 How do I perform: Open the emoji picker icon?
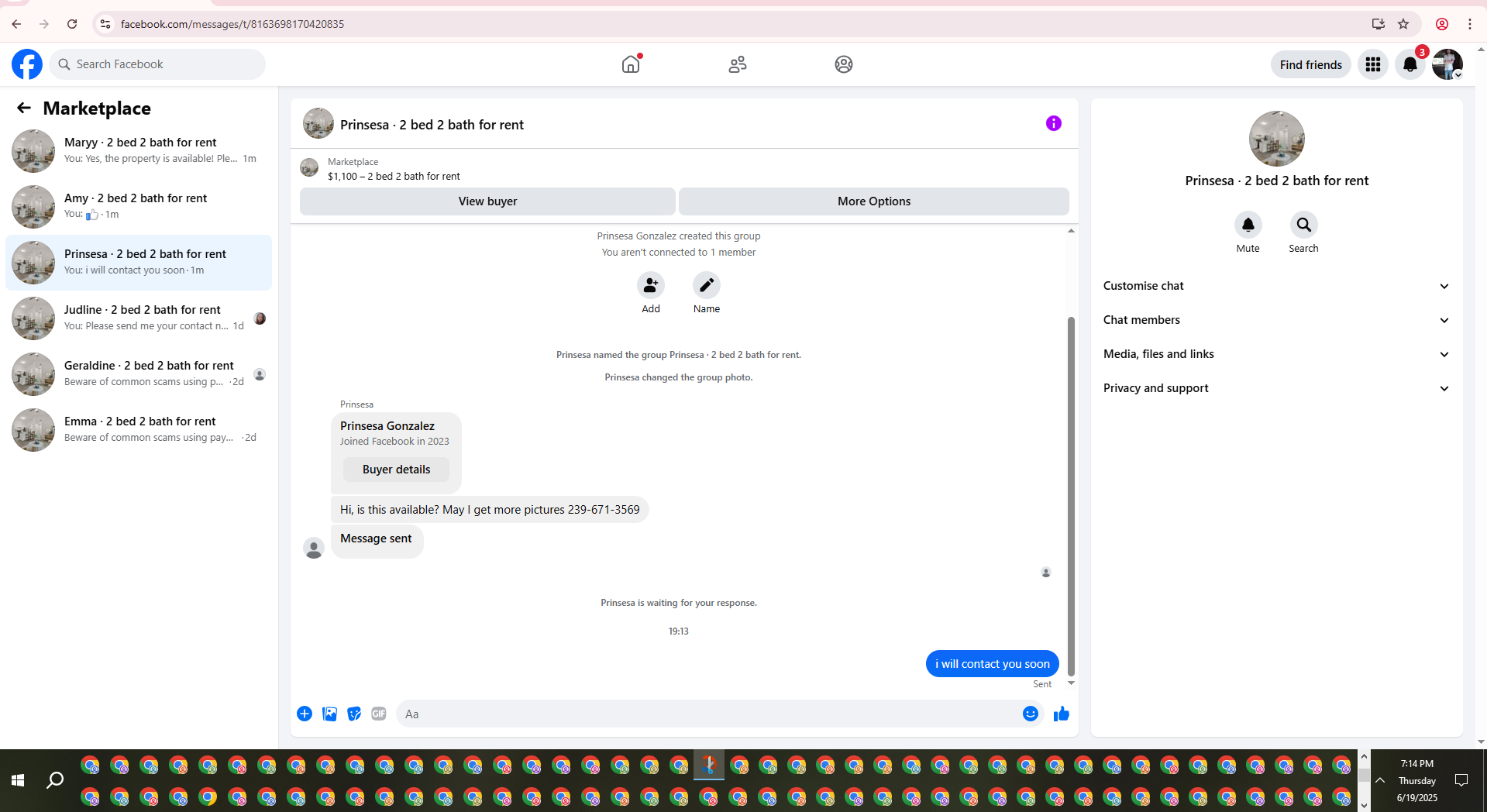[x=1031, y=714]
